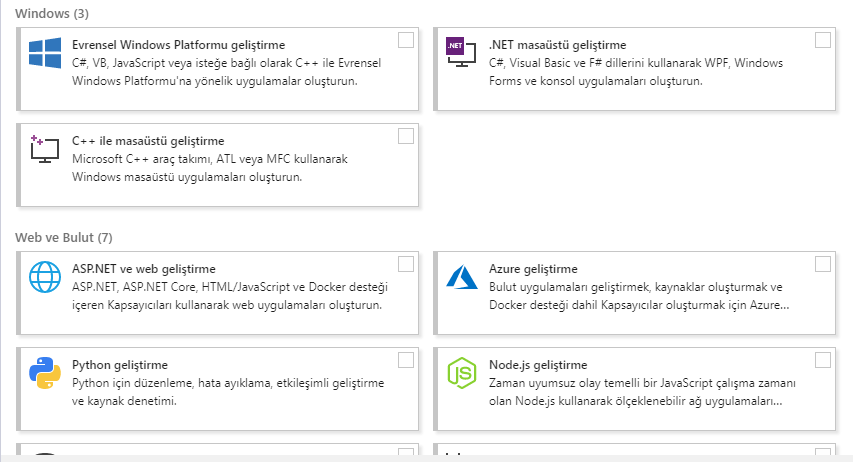853x462 pixels.
Task: Toggle the Azure geliştirme checkbox
Action: click(823, 264)
